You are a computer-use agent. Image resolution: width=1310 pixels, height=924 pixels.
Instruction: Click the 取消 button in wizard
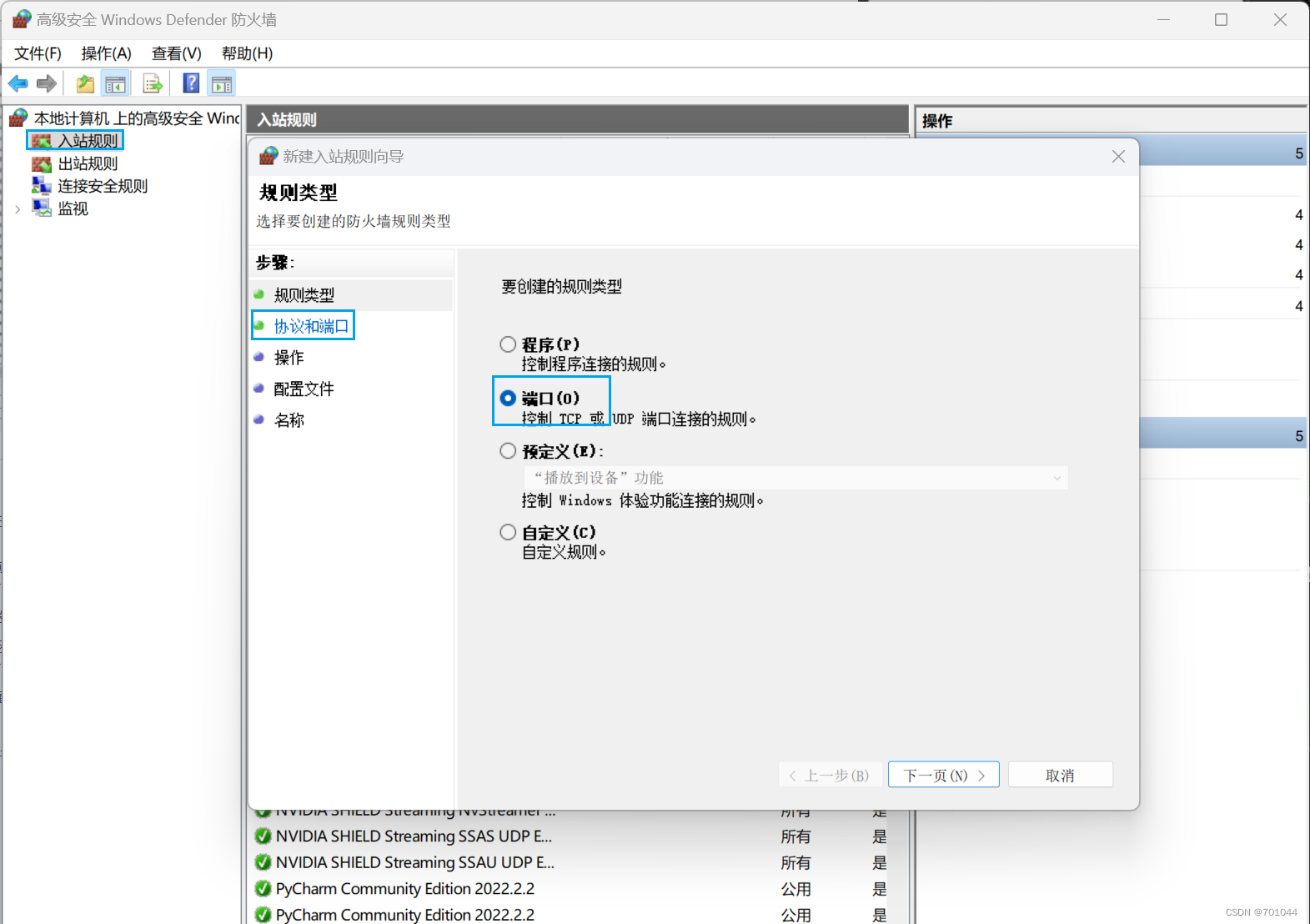[1061, 775]
